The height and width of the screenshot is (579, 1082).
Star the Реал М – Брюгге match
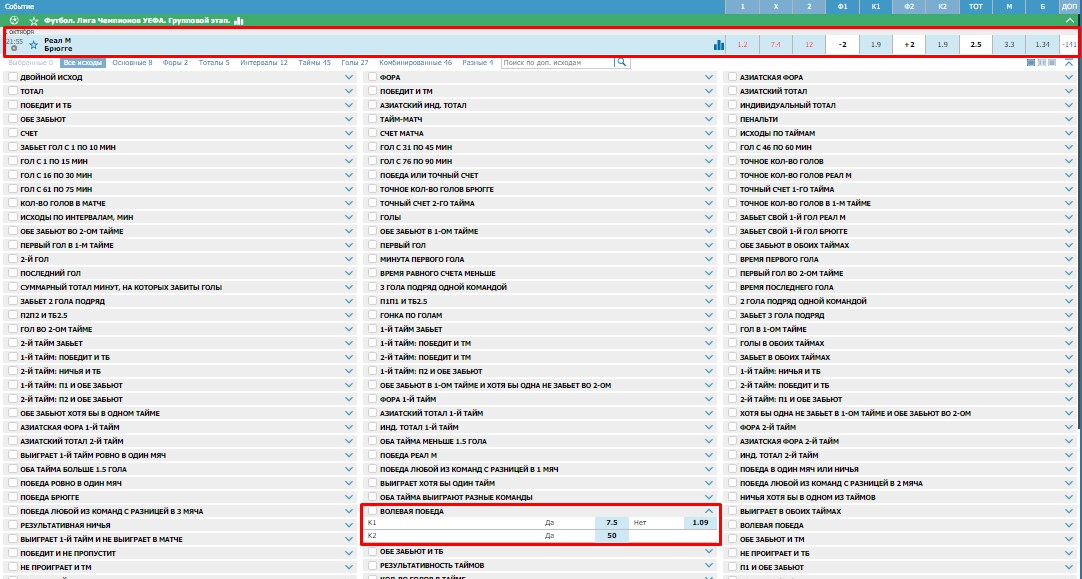[33, 45]
